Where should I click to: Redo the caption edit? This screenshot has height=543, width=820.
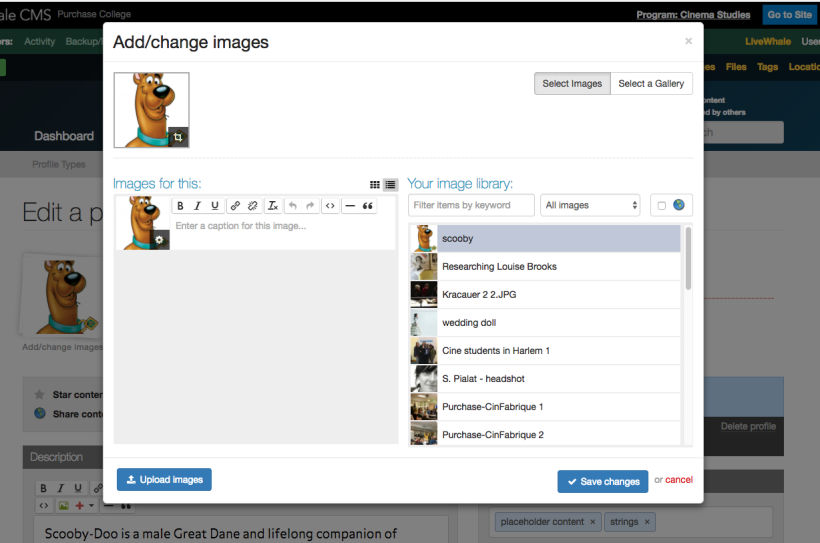pyautogui.click(x=310, y=206)
